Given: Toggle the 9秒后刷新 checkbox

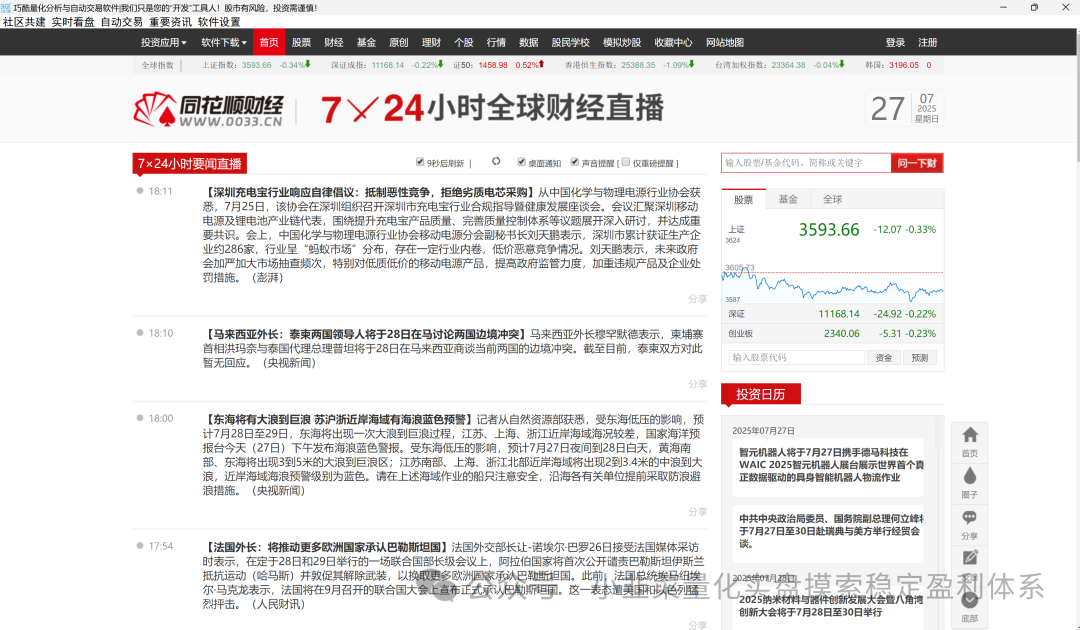Looking at the screenshot, I should pyautogui.click(x=419, y=162).
